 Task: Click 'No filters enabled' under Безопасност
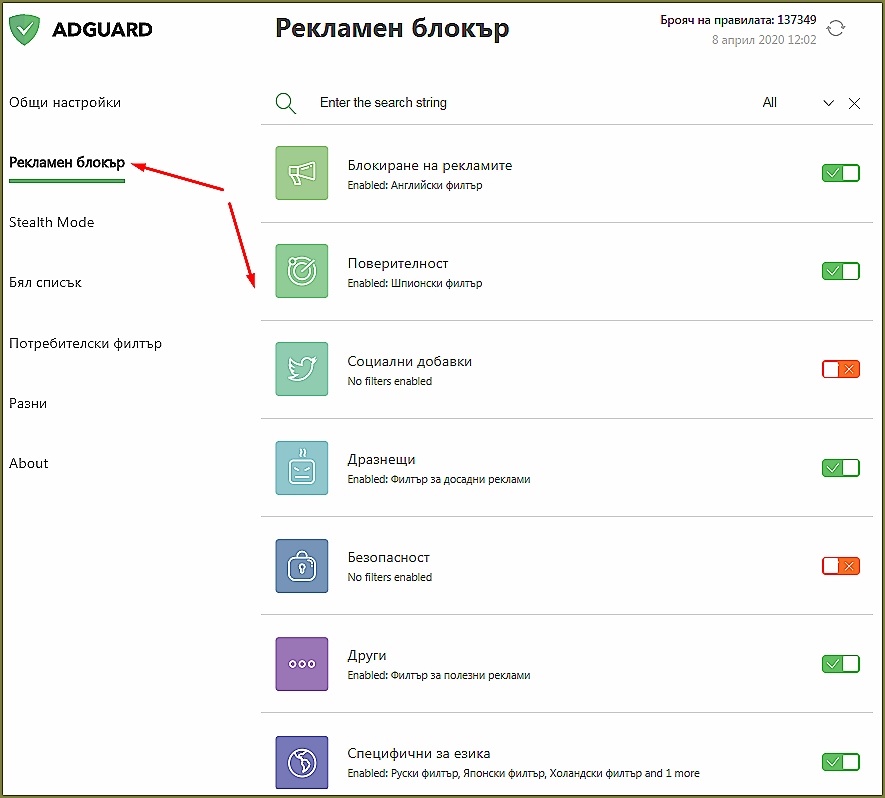tap(389, 577)
